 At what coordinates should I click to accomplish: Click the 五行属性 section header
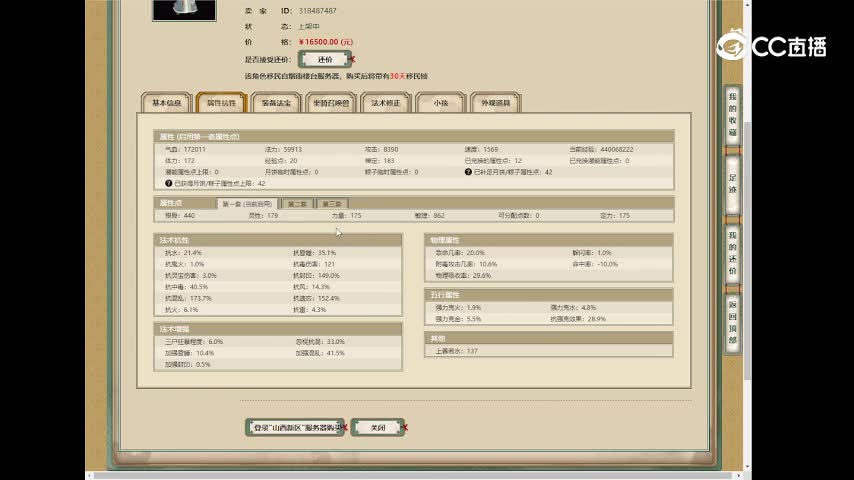(x=548, y=295)
